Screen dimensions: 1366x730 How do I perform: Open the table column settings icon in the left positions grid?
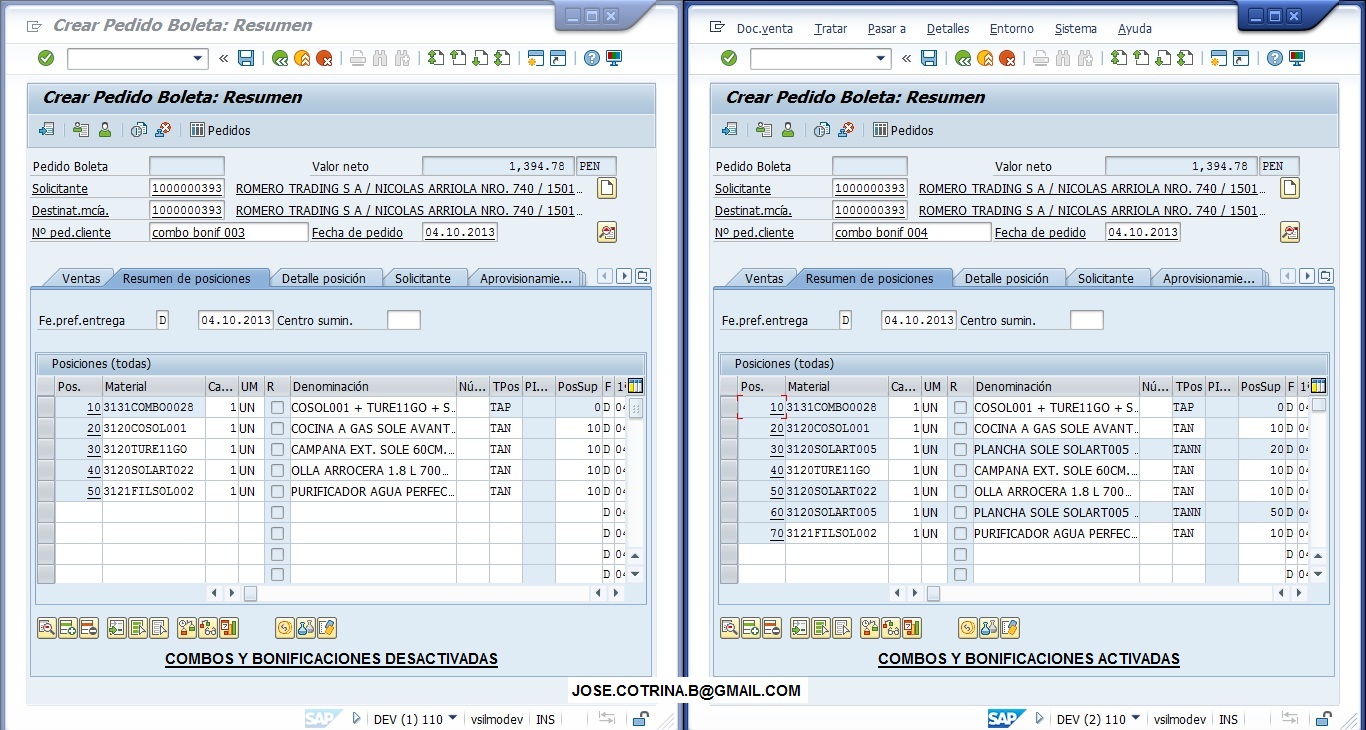(x=634, y=386)
